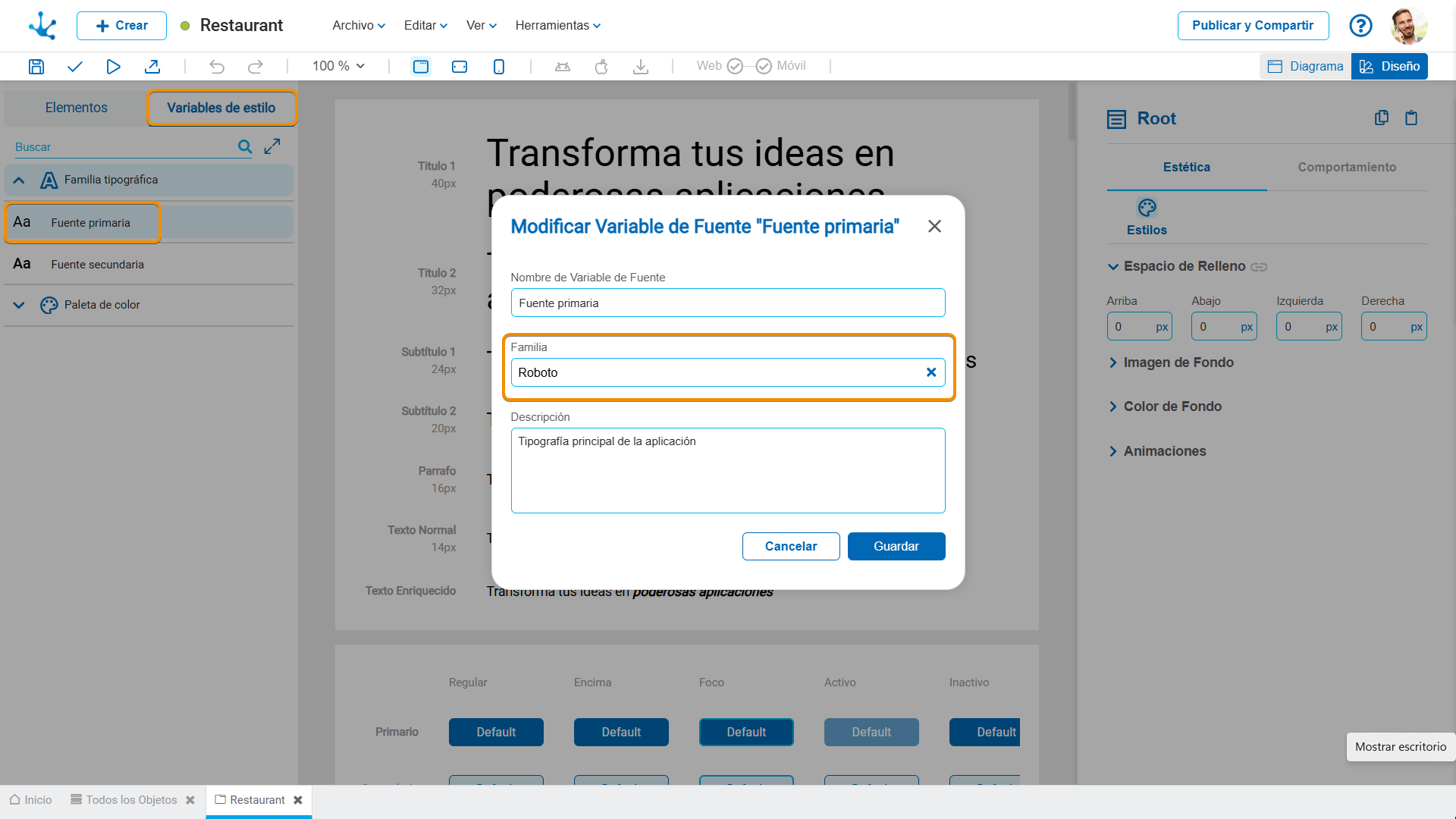Open the help question mark icon
The image size is (1456, 819).
click(x=1360, y=26)
